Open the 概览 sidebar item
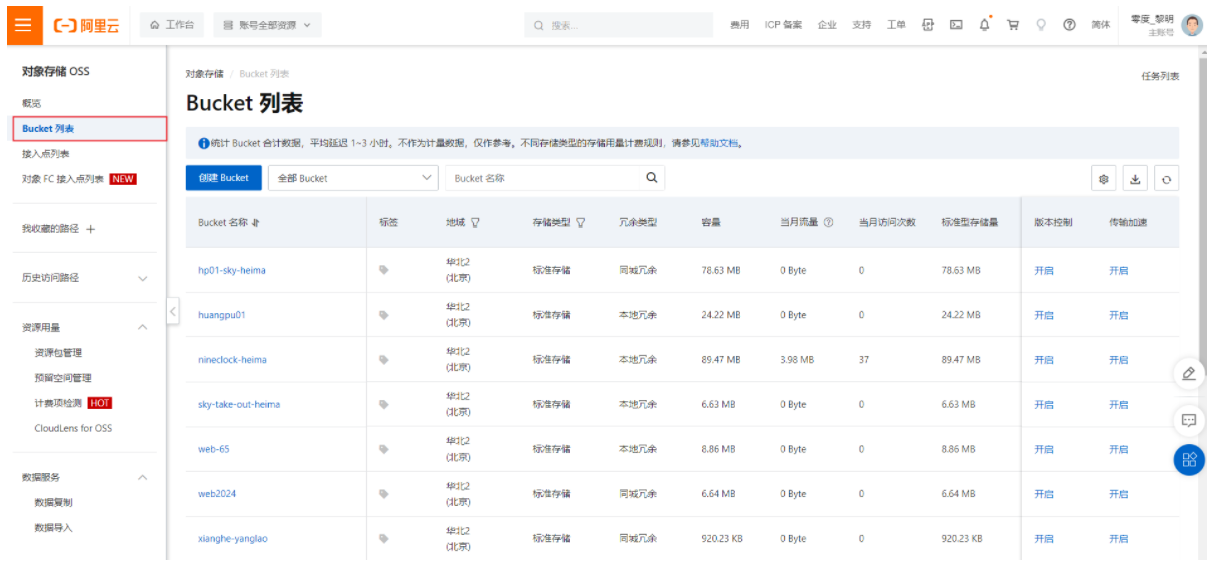This screenshot has width=1221, height=571. point(31,103)
